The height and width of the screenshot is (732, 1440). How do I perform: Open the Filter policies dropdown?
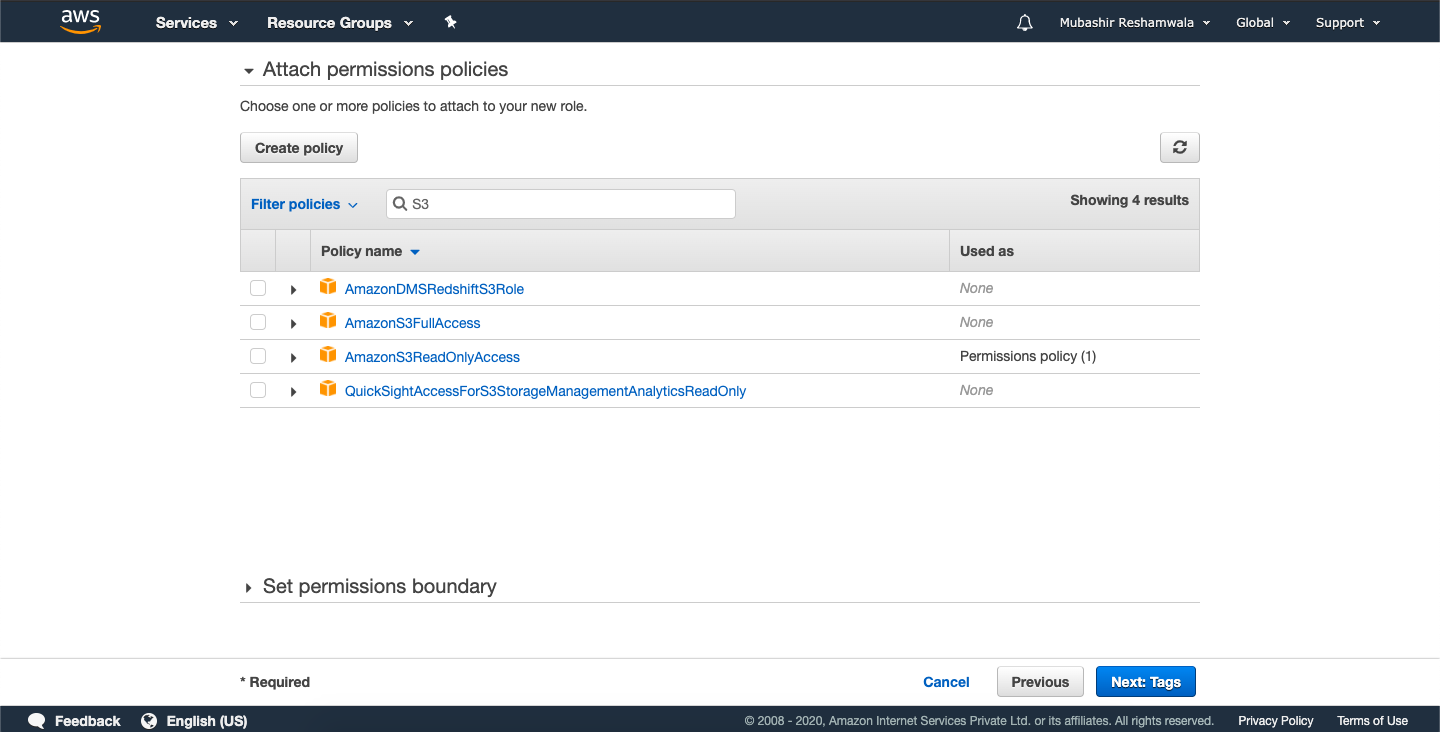pos(304,204)
